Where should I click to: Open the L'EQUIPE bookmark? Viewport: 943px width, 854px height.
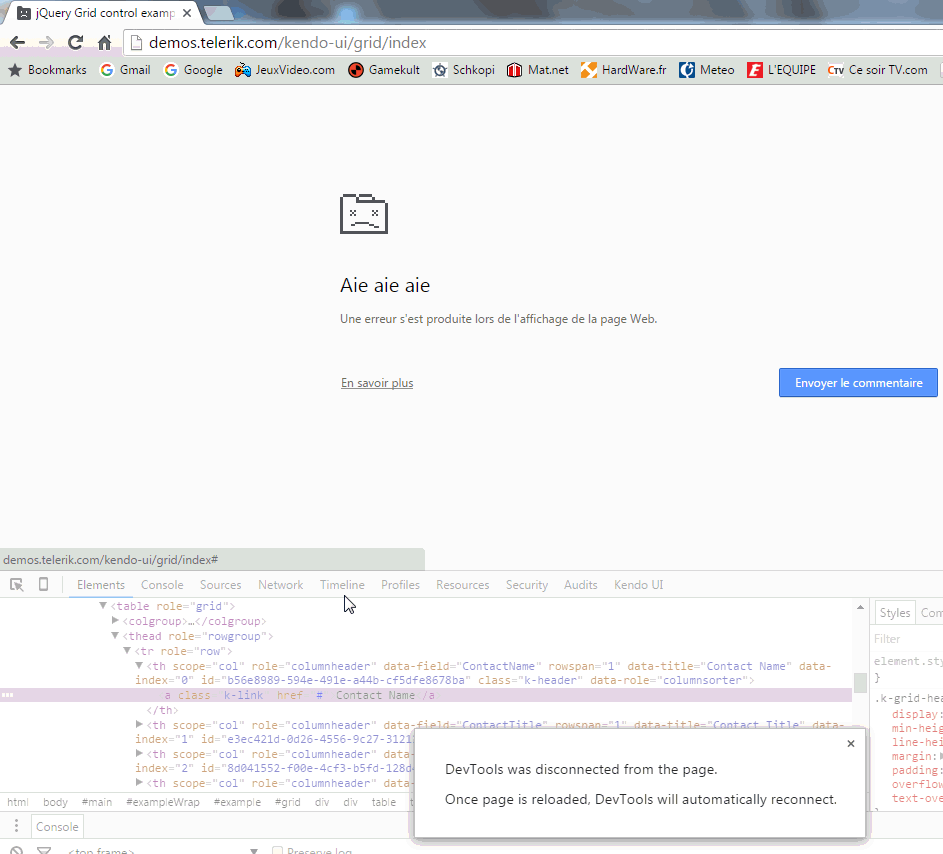pyautogui.click(x=781, y=70)
